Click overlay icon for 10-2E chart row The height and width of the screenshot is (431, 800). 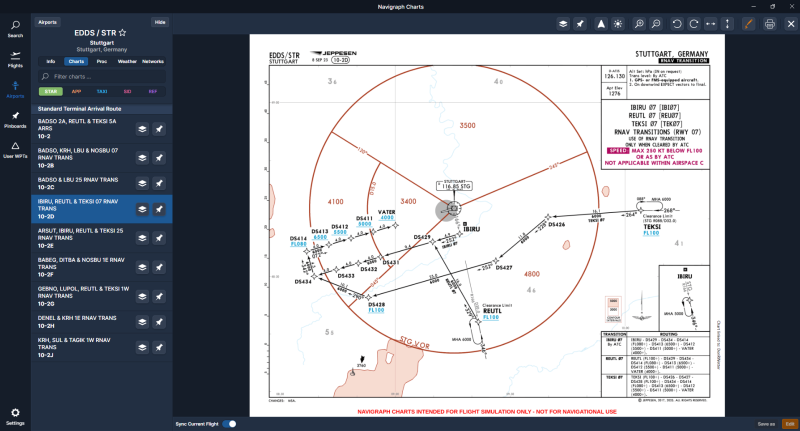point(142,238)
